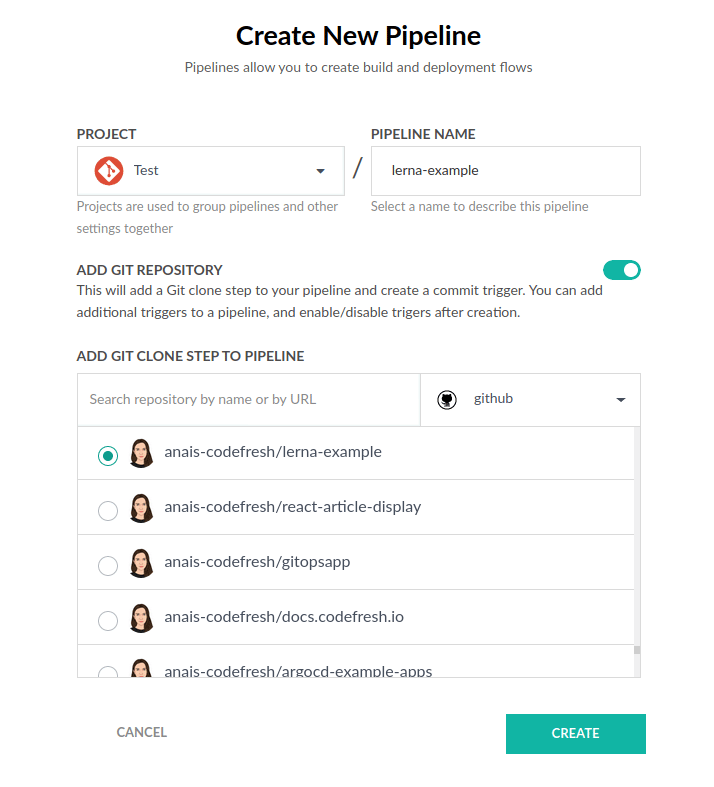714x787 pixels.
Task: Disable the Add Git Repository toggle
Action: 621,270
